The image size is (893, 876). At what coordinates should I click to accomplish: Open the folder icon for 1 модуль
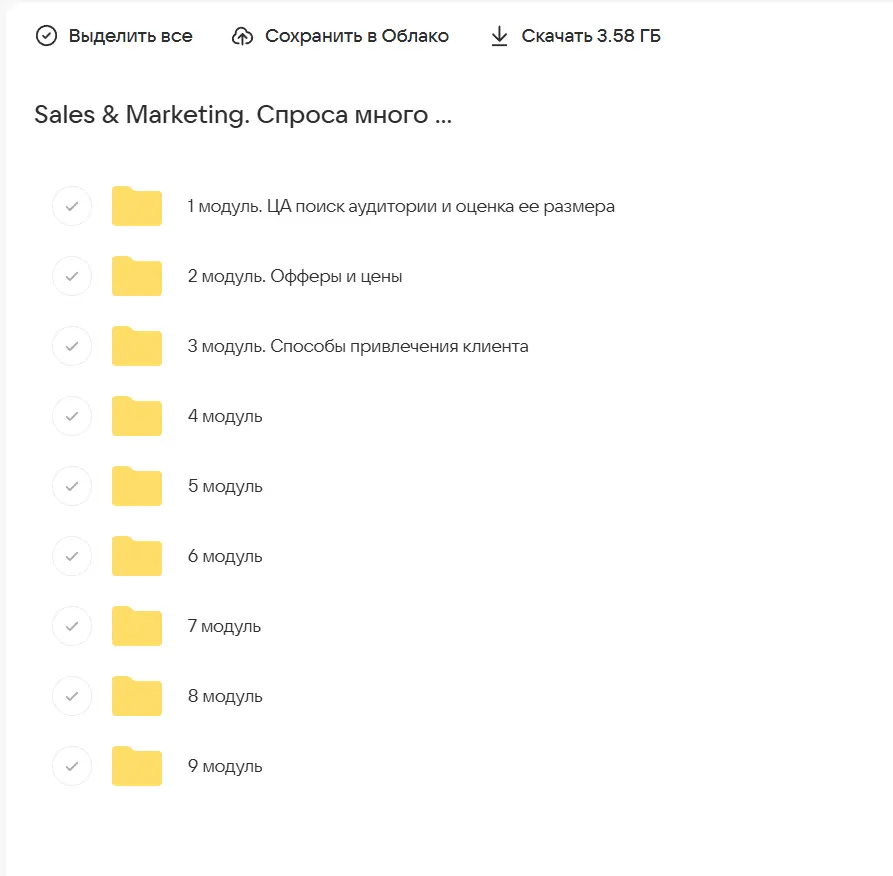(x=137, y=206)
